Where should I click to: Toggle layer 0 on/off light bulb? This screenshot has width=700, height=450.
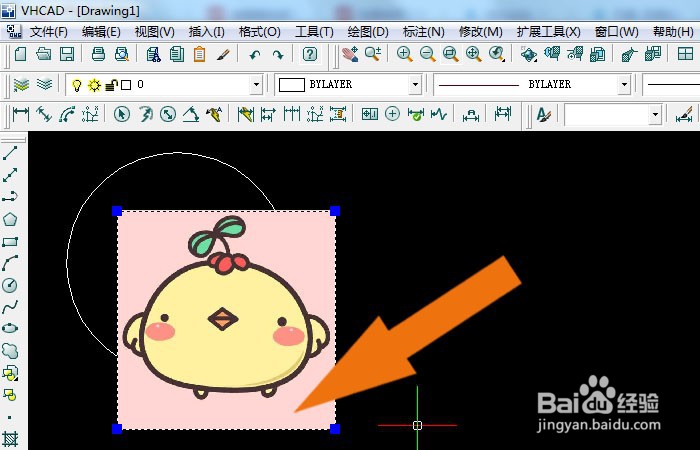[x=77, y=85]
